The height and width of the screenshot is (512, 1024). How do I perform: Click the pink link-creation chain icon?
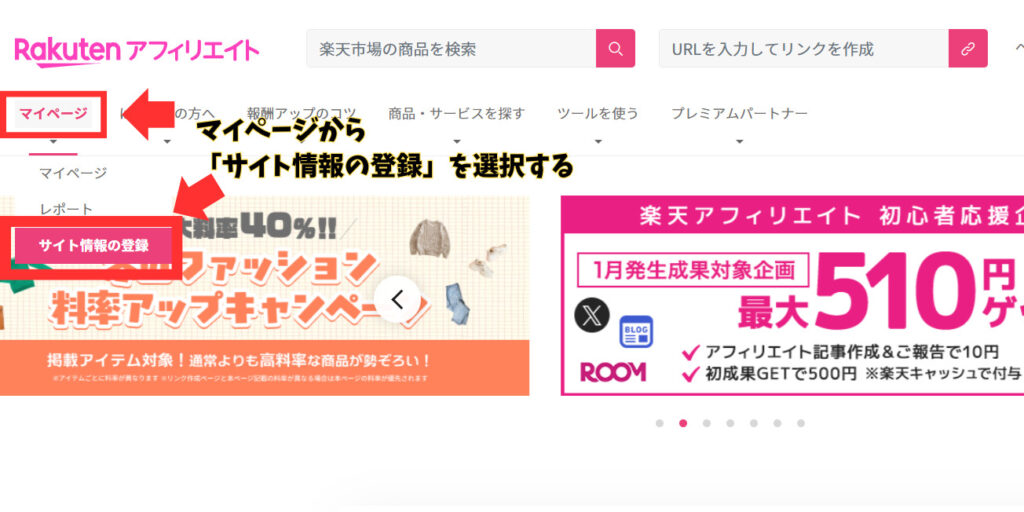click(x=968, y=48)
